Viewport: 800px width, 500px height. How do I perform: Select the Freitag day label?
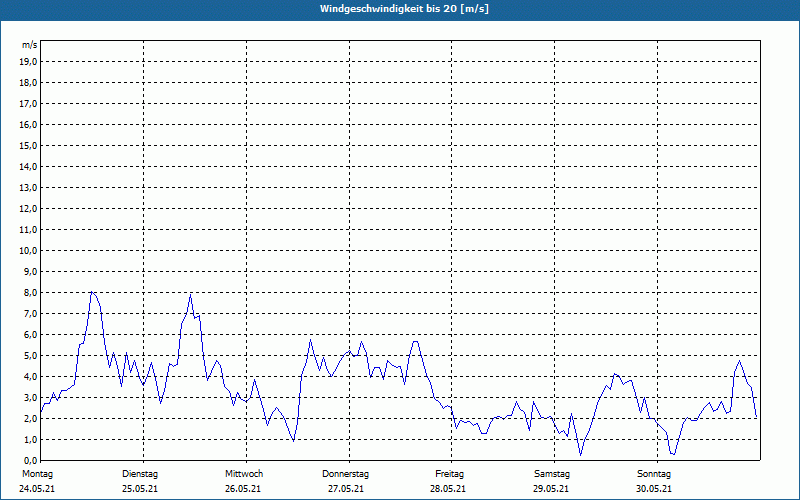coord(449,473)
